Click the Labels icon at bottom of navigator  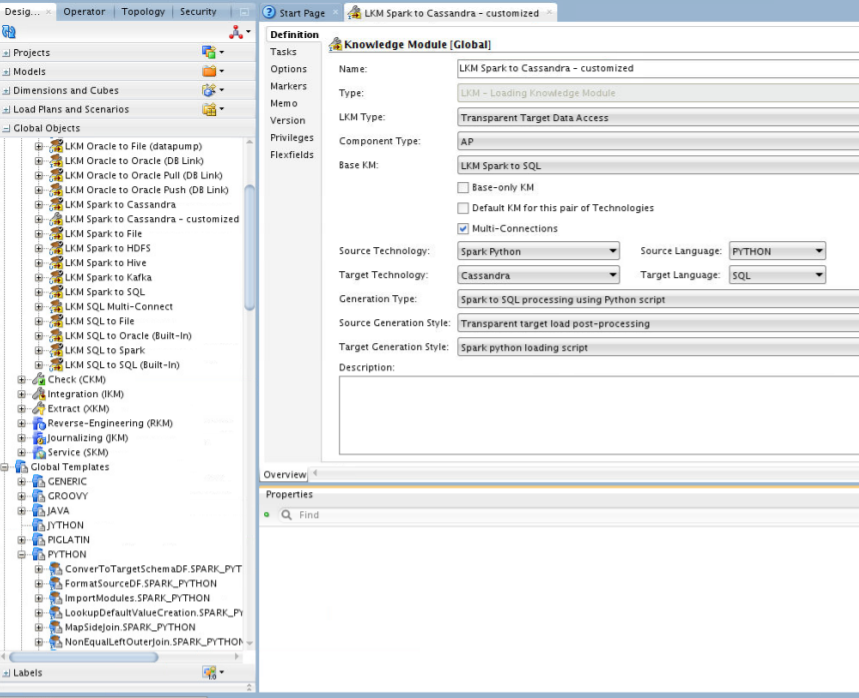209,673
